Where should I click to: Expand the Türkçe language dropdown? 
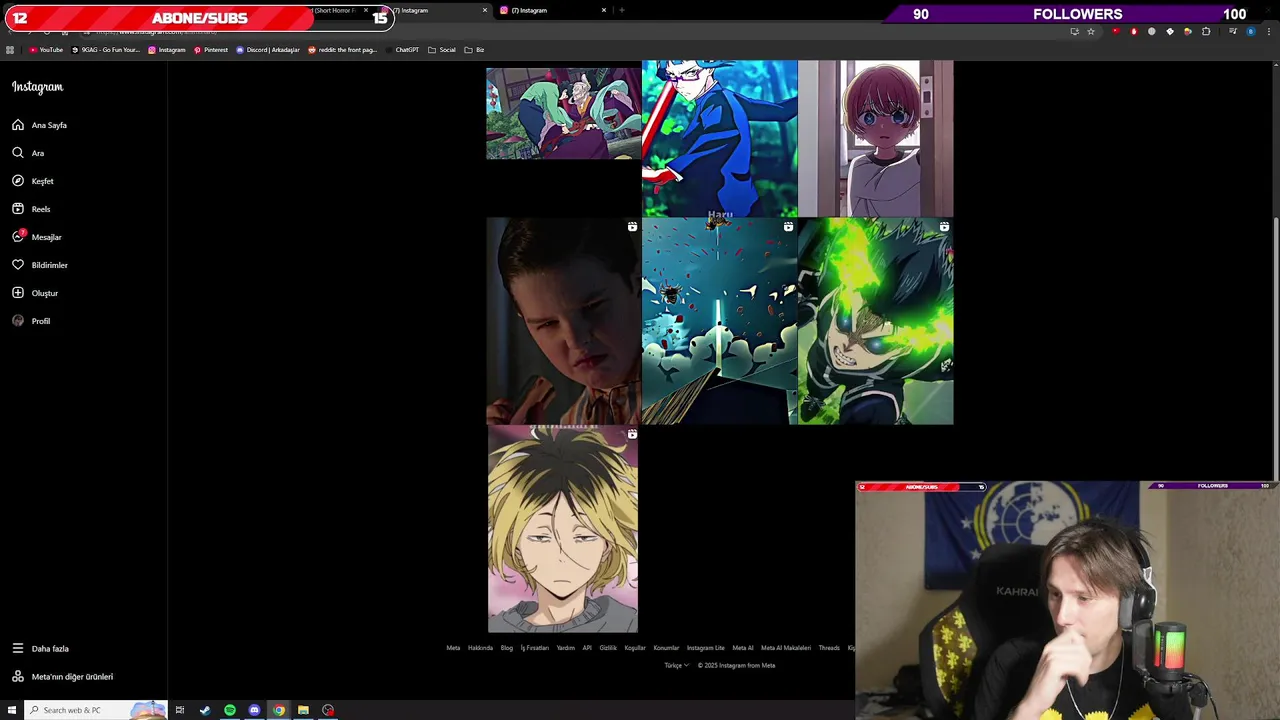point(677,665)
